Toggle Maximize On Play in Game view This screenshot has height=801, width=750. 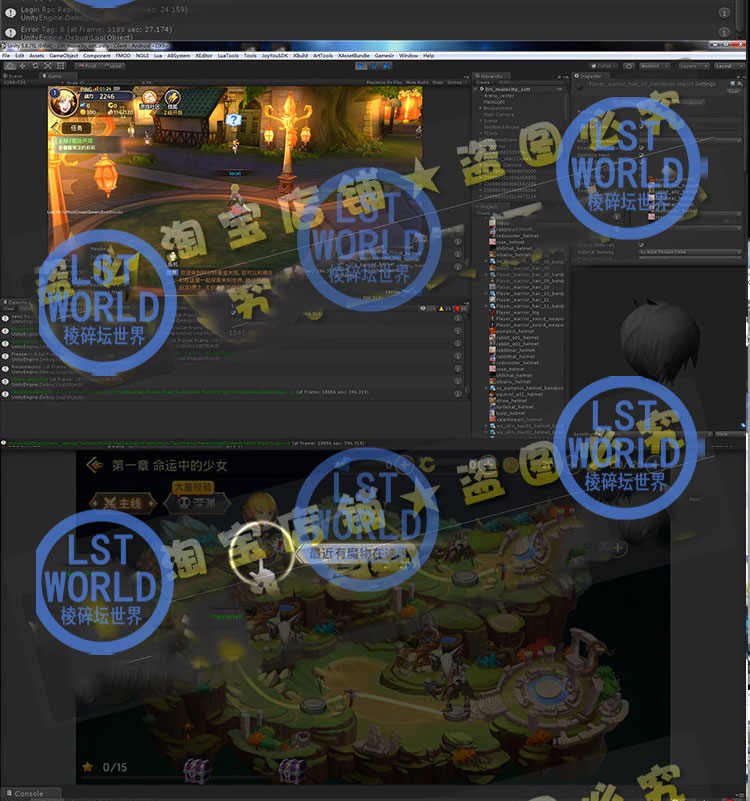385,83
